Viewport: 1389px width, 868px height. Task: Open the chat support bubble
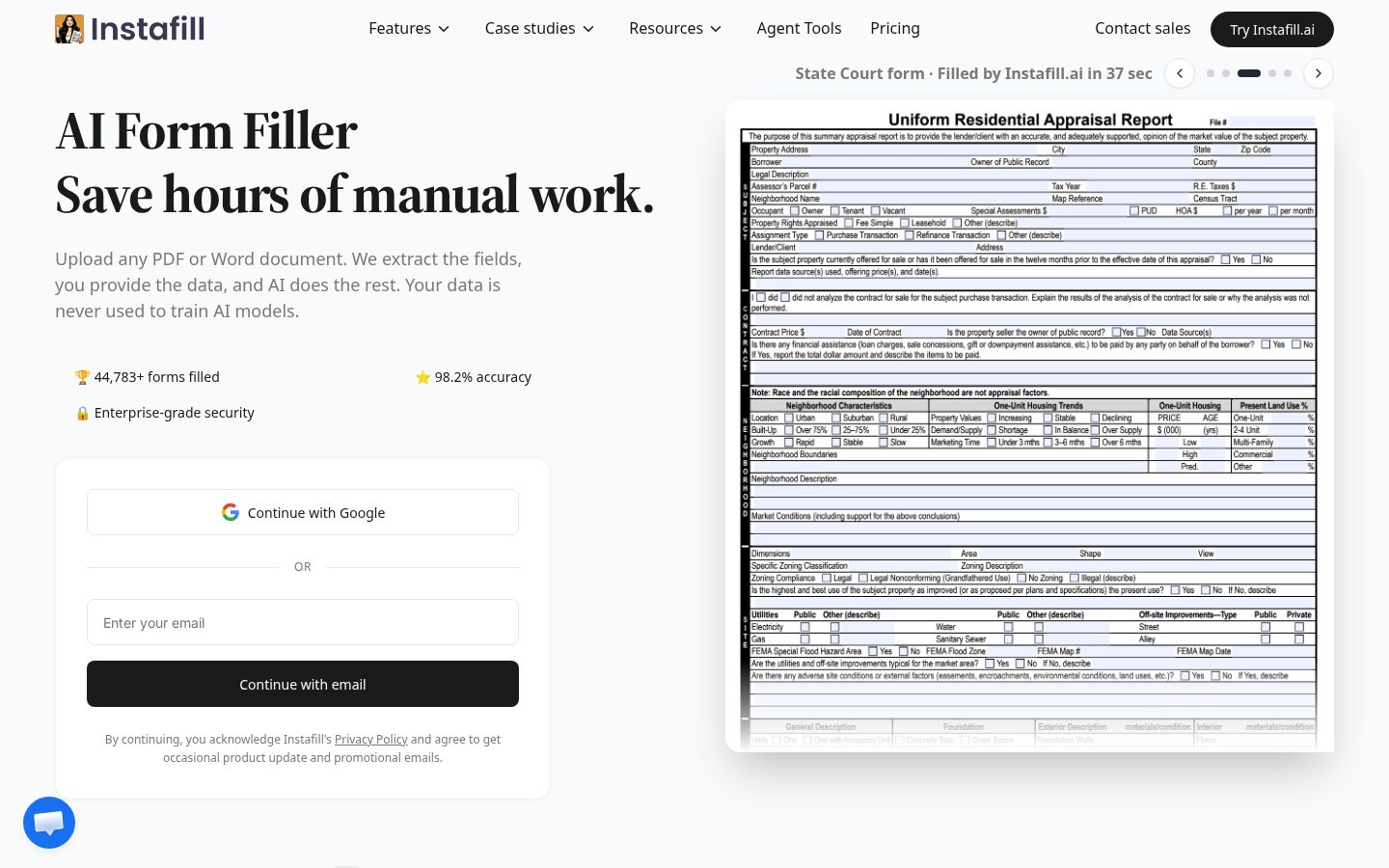(49, 823)
